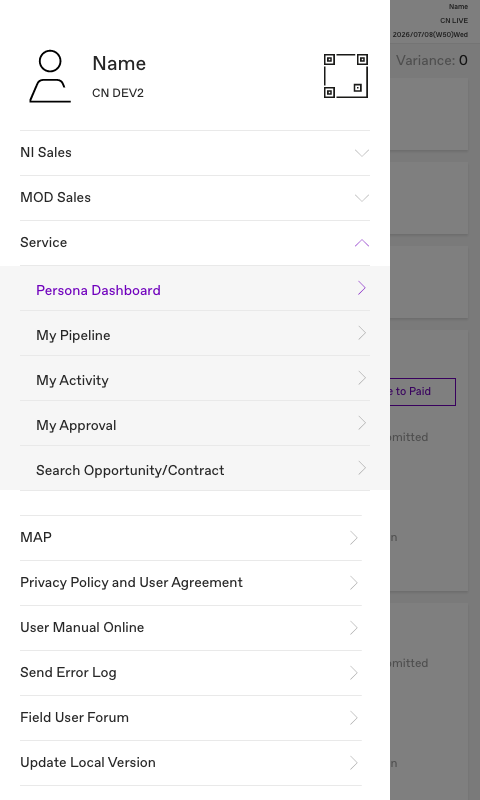Click the arrow for Search Opportunity/Contract
This screenshot has width=480, height=800.
click(x=362, y=468)
